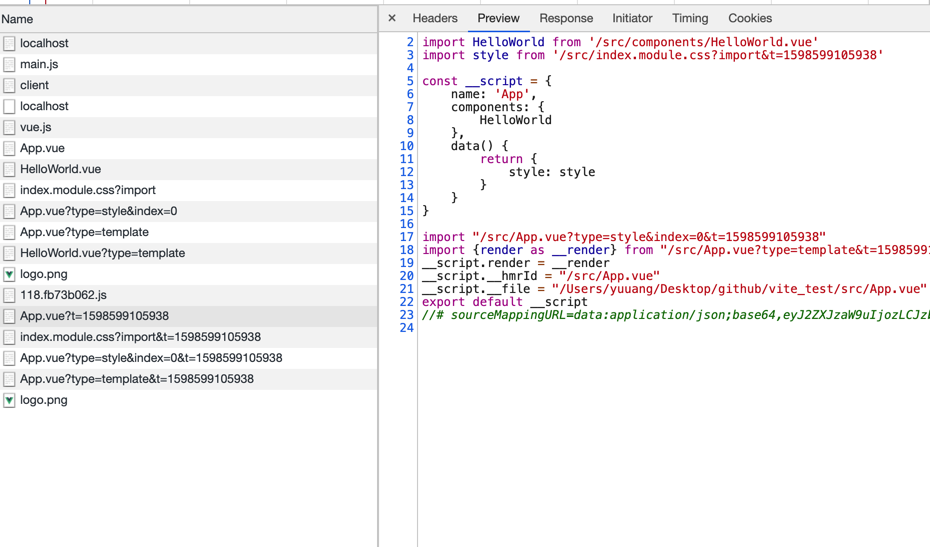Click the document icon next to client
This screenshot has width=931, height=547.
pos(9,85)
